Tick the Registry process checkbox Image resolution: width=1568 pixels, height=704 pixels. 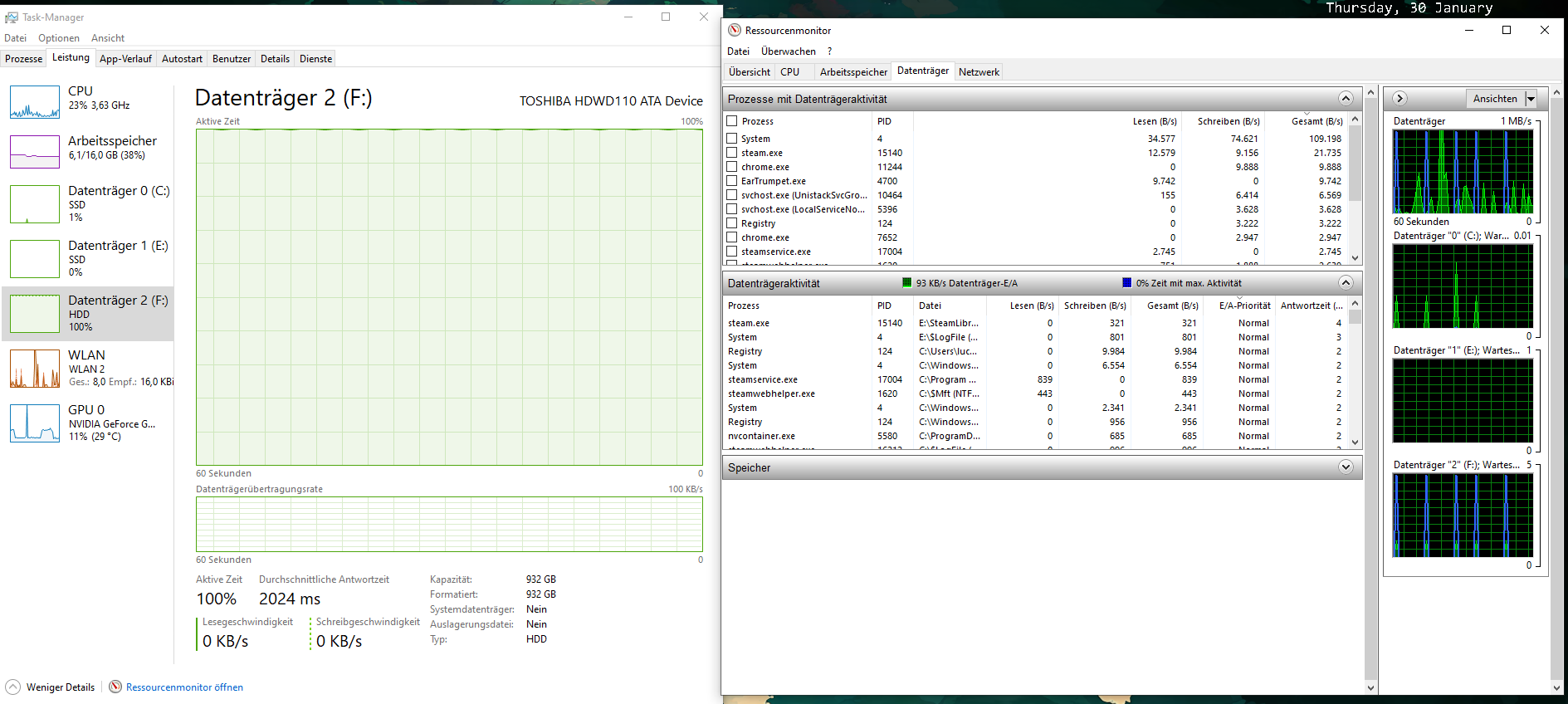[x=732, y=222]
